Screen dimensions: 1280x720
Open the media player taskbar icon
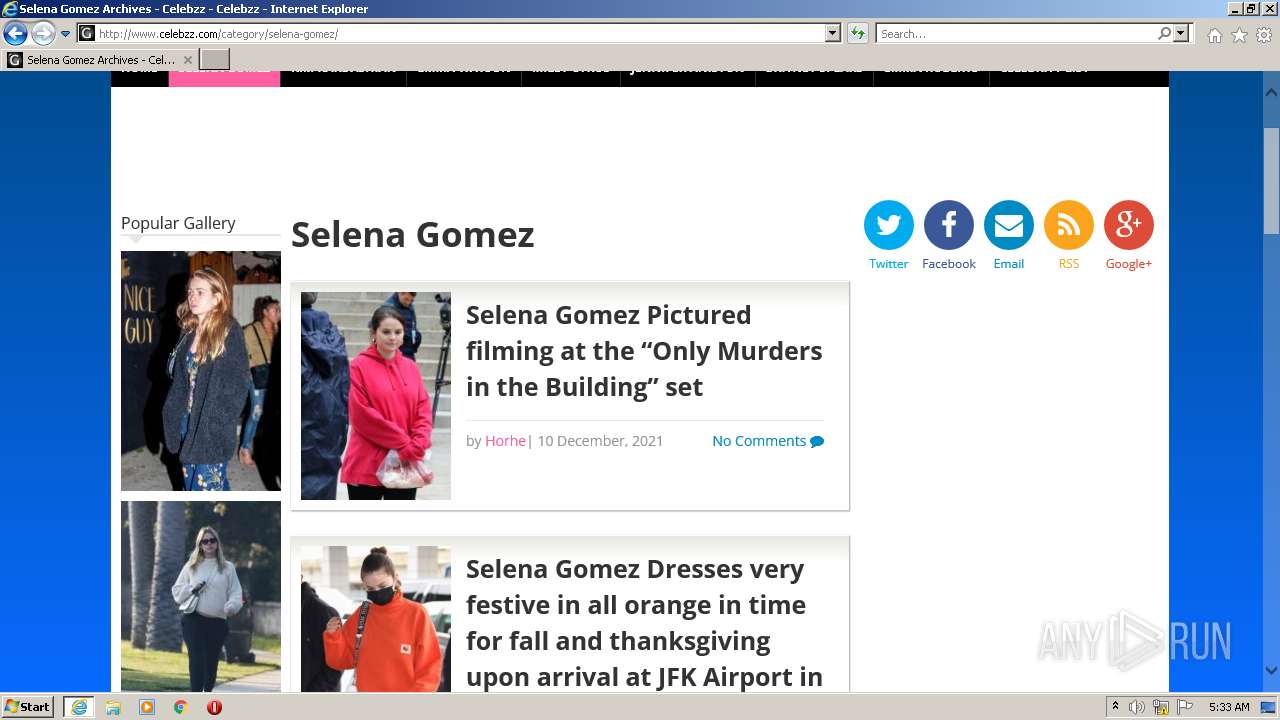(147, 707)
